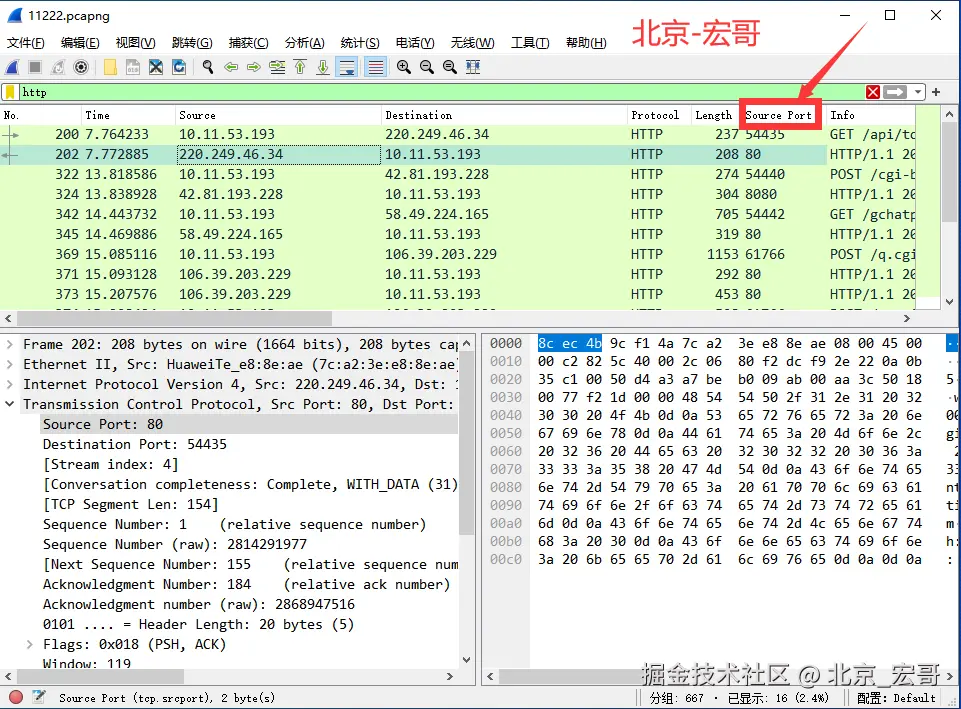
Task: Zoom in packet text
Action: point(403,67)
